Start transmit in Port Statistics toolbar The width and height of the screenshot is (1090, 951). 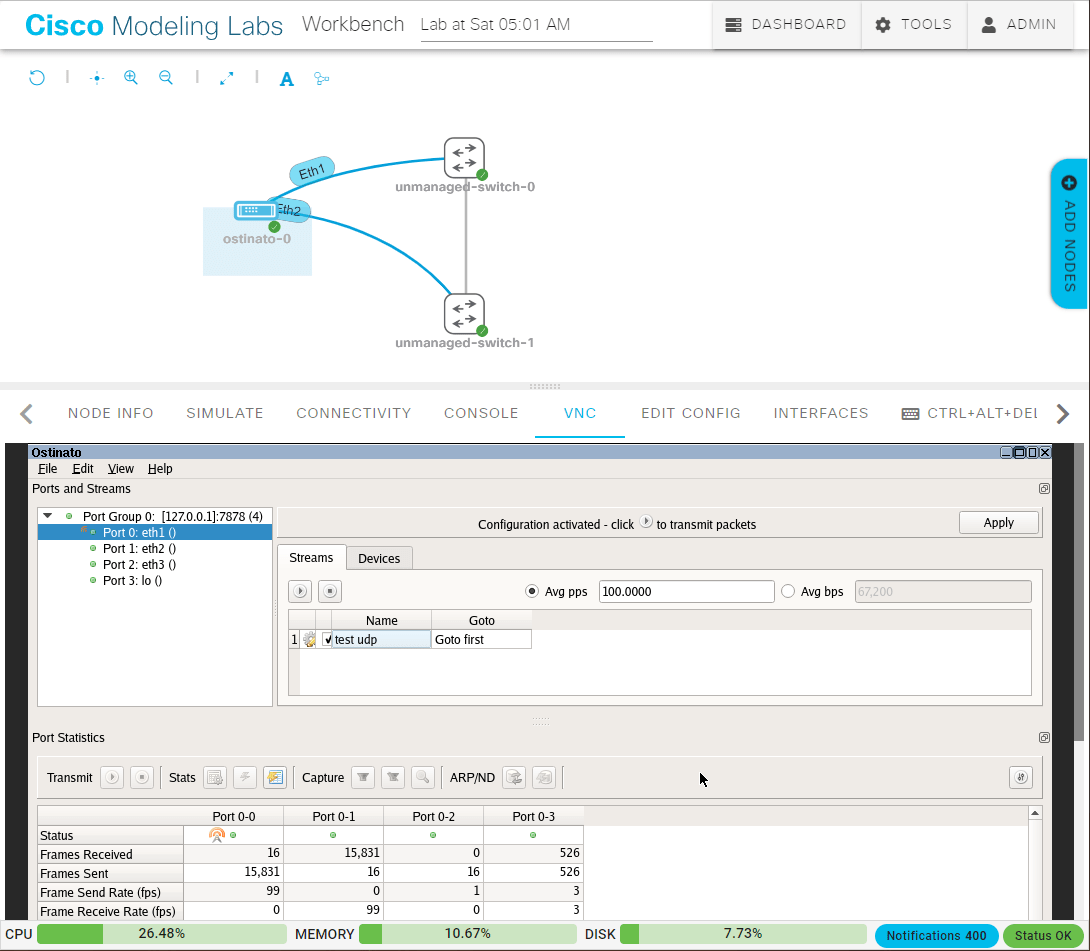coord(112,777)
